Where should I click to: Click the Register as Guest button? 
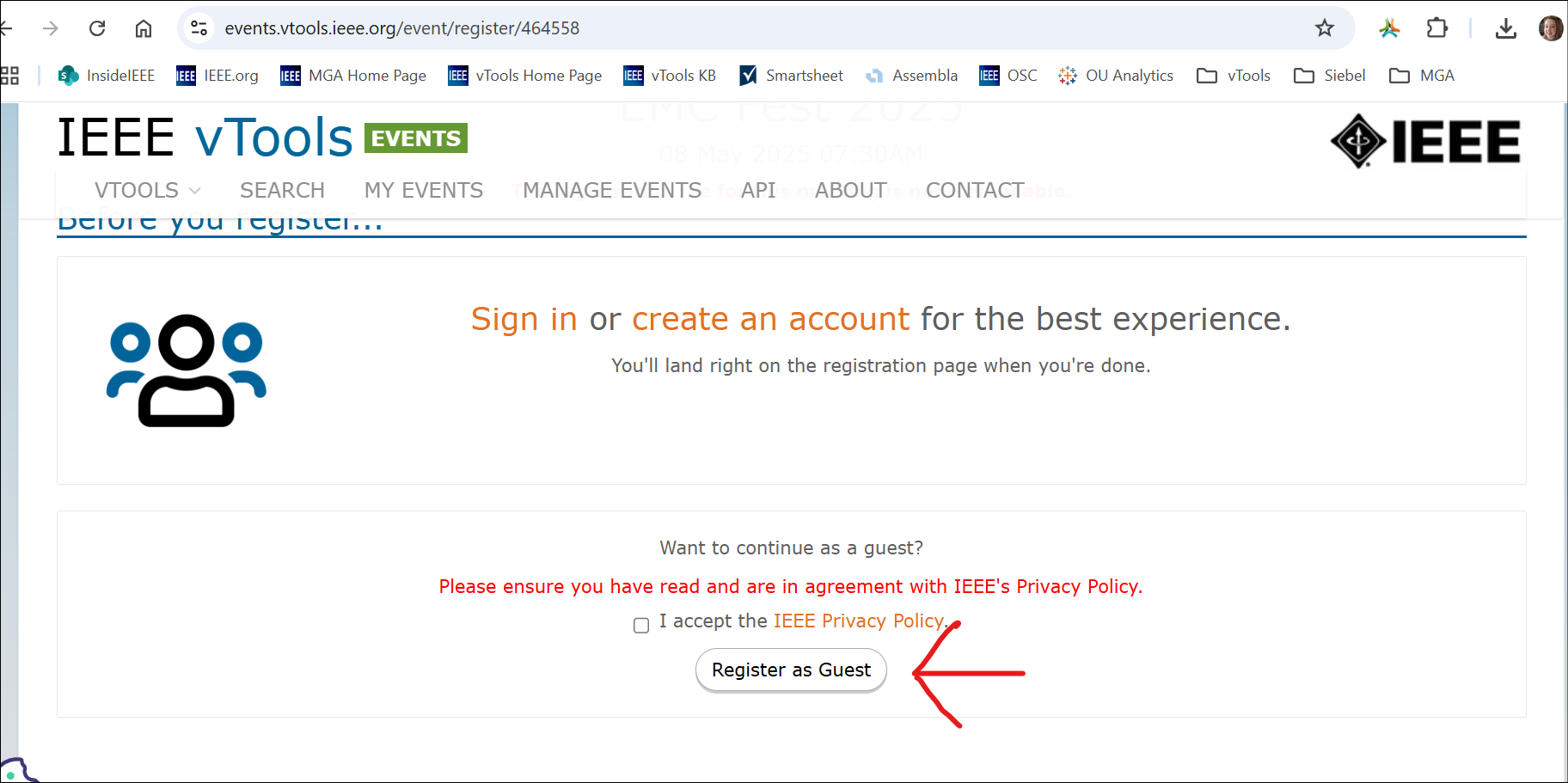click(791, 670)
